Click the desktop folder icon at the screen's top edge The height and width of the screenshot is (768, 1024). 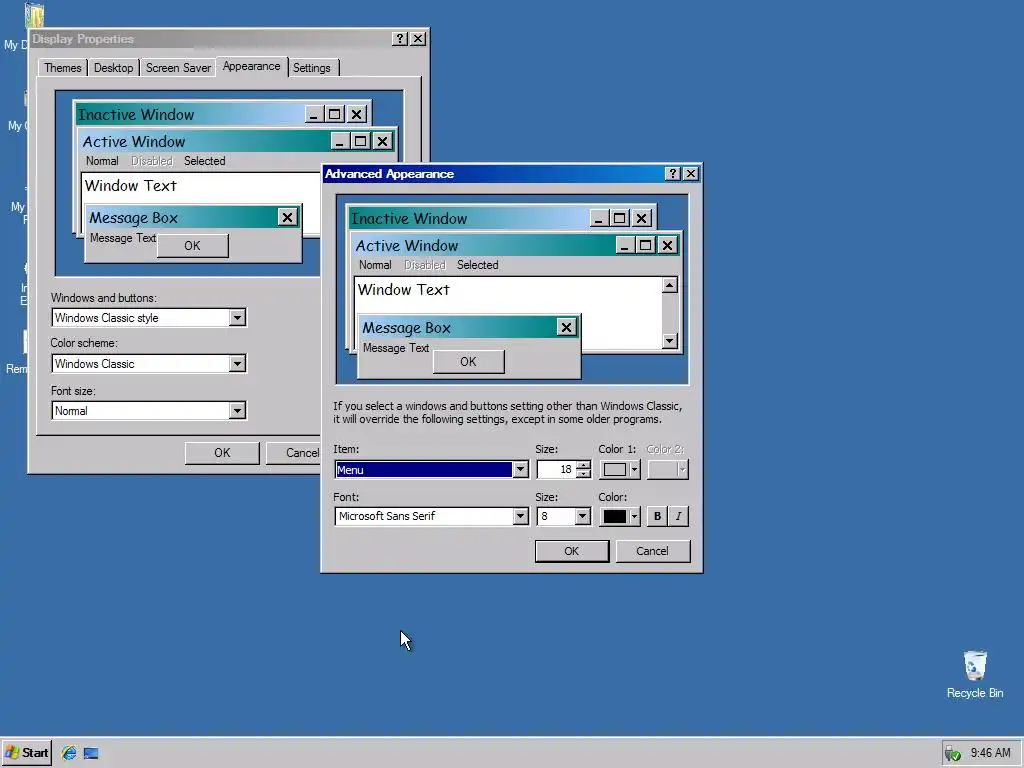coord(34,14)
